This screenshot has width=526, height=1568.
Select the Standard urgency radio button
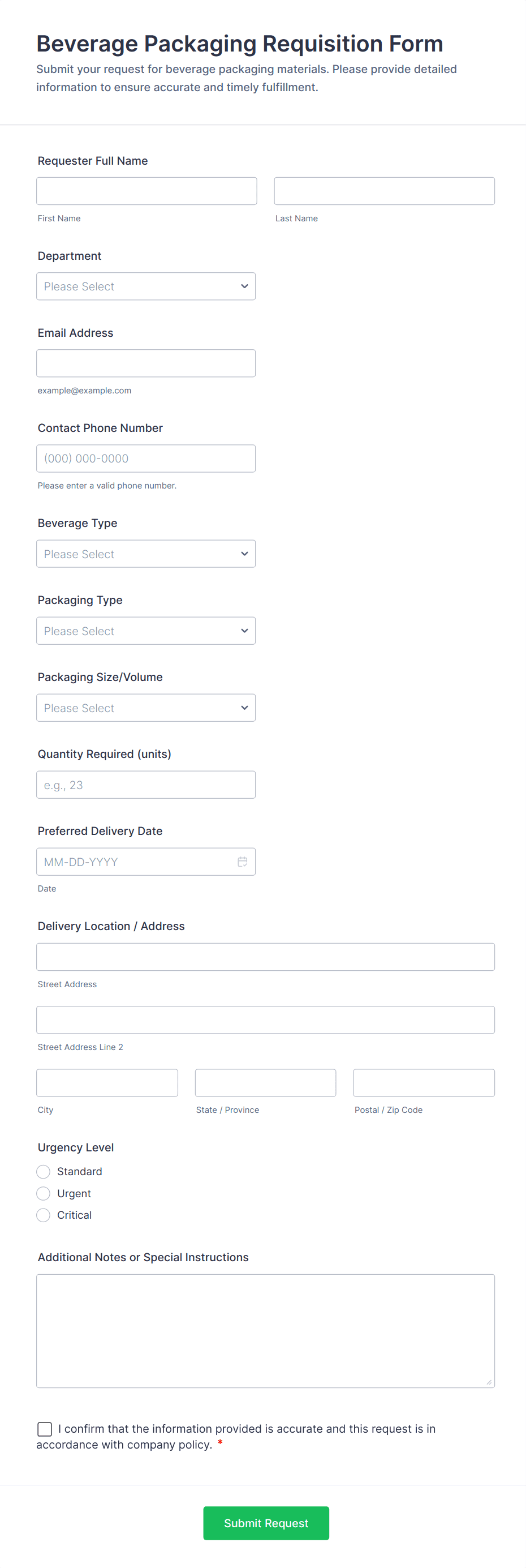point(43,1172)
